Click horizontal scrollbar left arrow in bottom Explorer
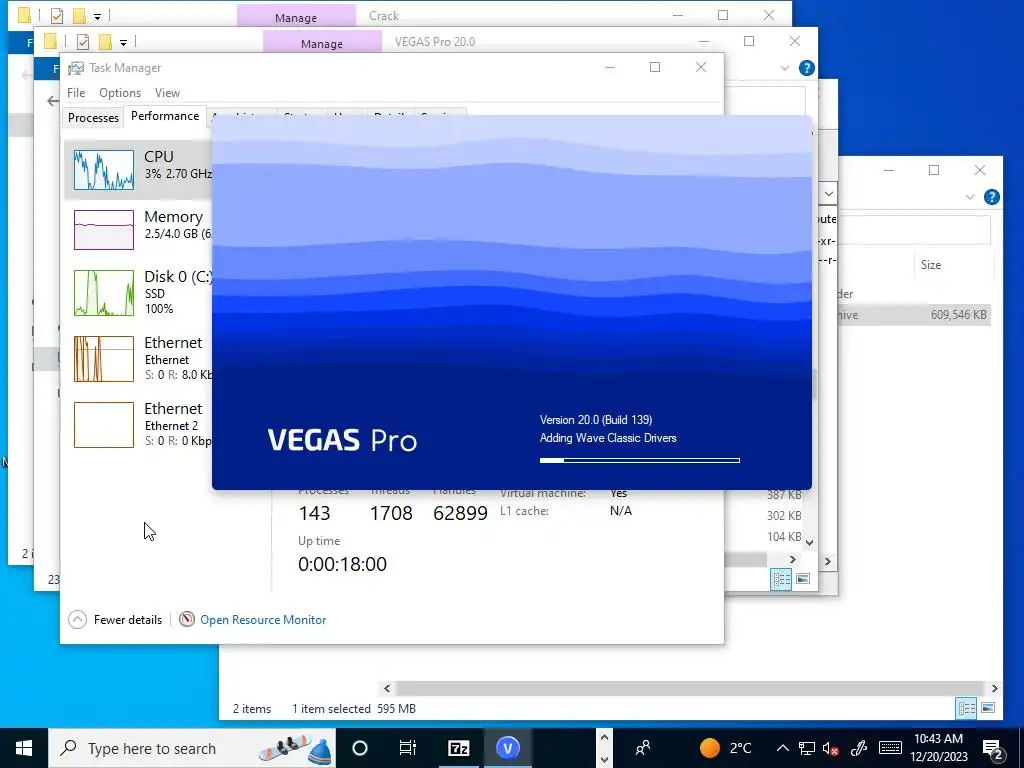Image resolution: width=1024 pixels, height=768 pixels. [387, 688]
